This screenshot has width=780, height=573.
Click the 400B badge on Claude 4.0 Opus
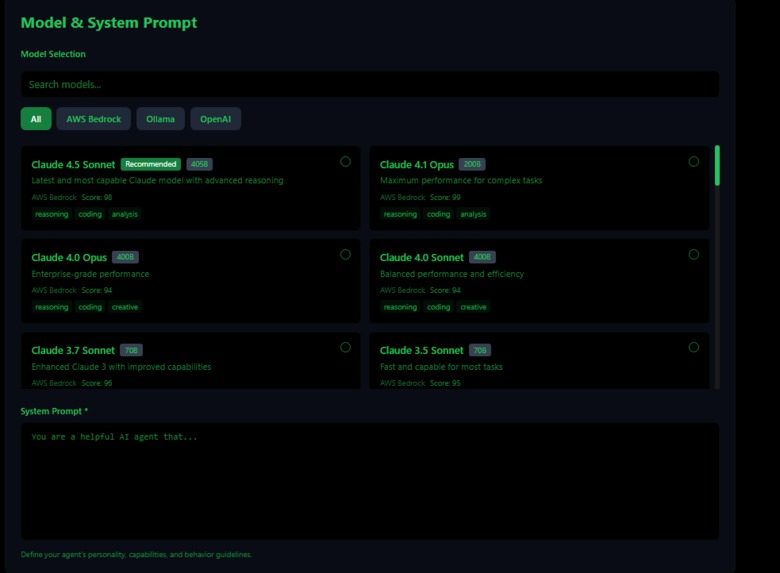pyautogui.click(x=125, y=257)
